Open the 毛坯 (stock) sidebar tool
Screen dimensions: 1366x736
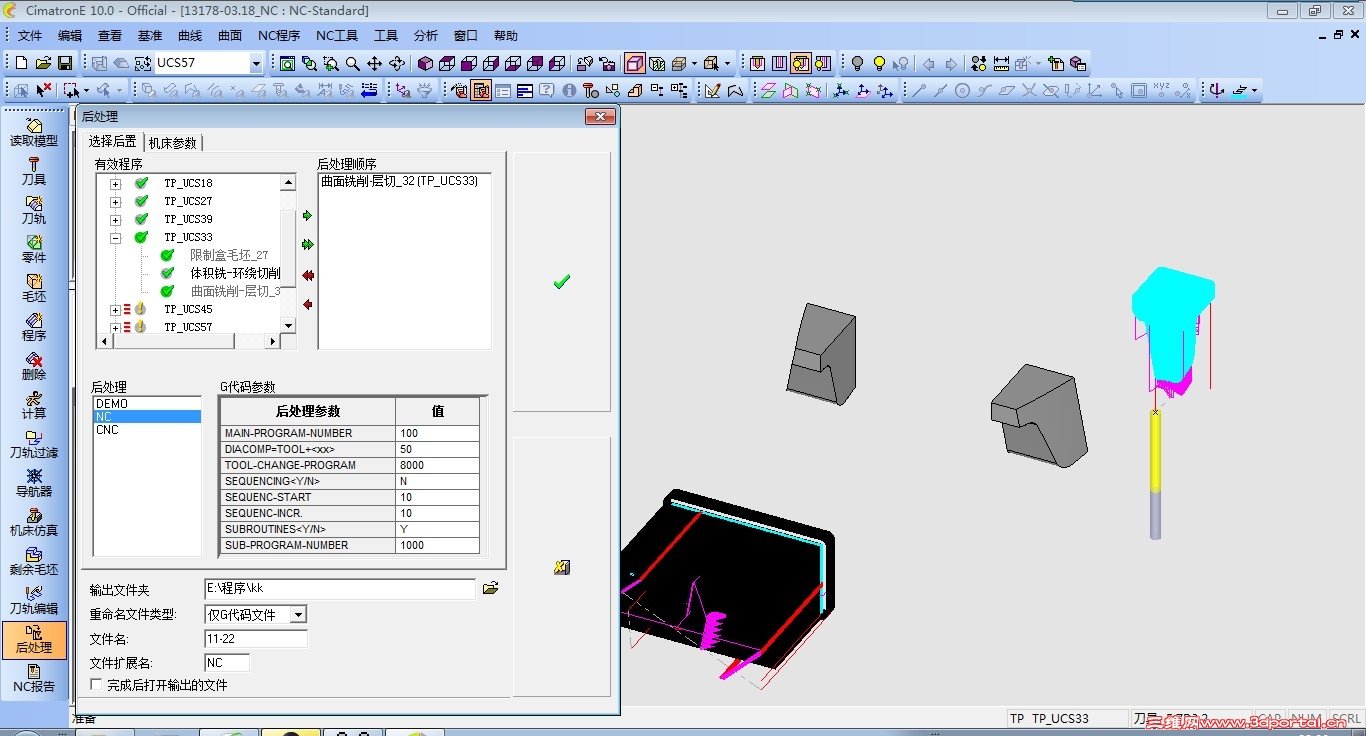[34, 288]
